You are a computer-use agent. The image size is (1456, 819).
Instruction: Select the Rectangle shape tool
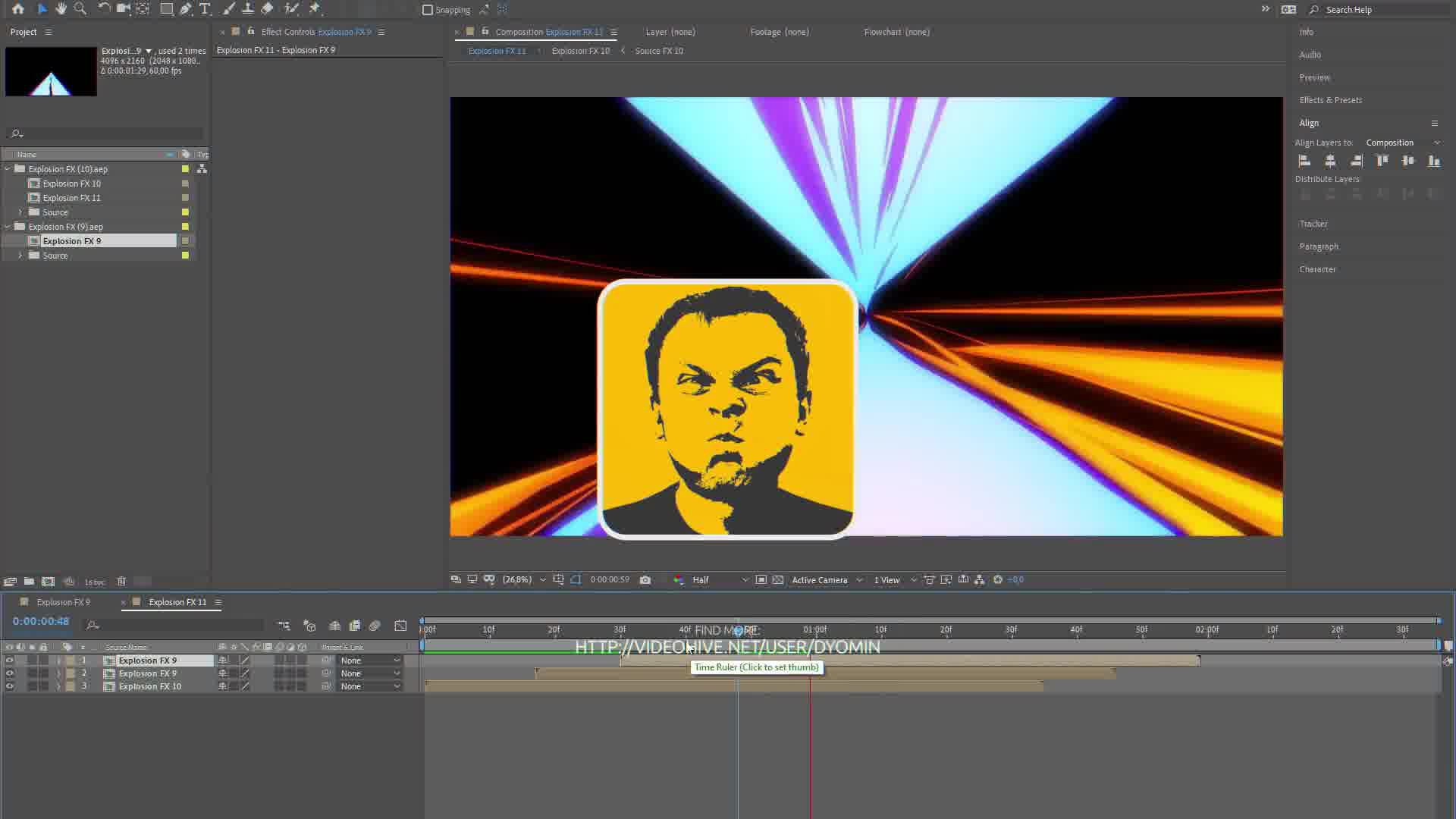click(166, 9)
